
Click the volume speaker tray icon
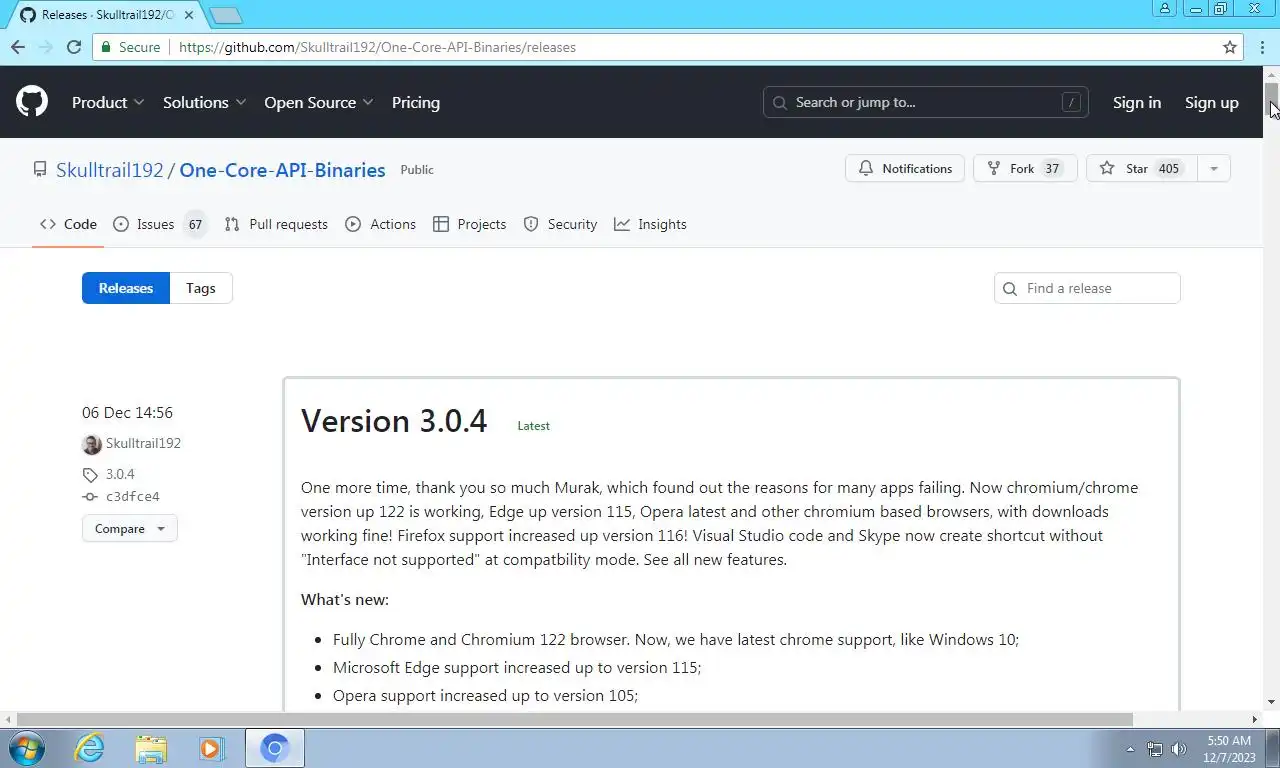coord(1179,748)
